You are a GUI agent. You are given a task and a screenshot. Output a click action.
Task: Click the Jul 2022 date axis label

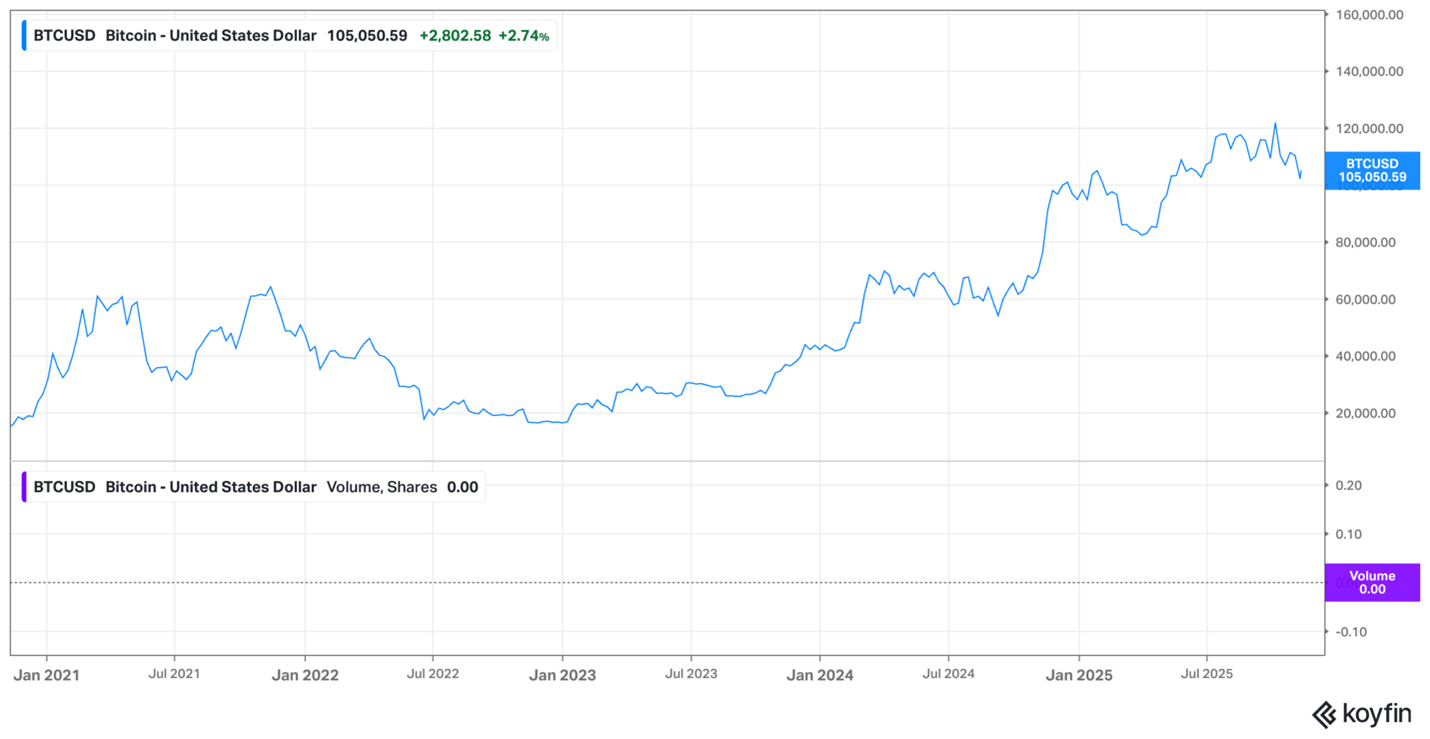pos(433,674)
